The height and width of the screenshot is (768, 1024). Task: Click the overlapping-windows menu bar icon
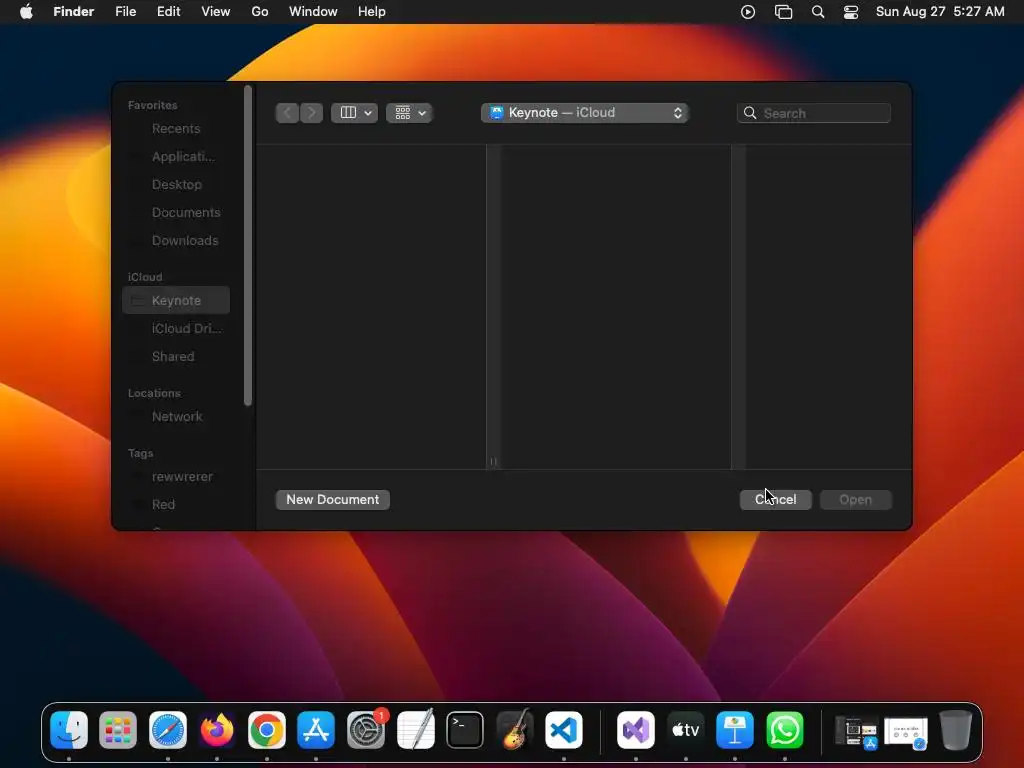tap(783, 12)
